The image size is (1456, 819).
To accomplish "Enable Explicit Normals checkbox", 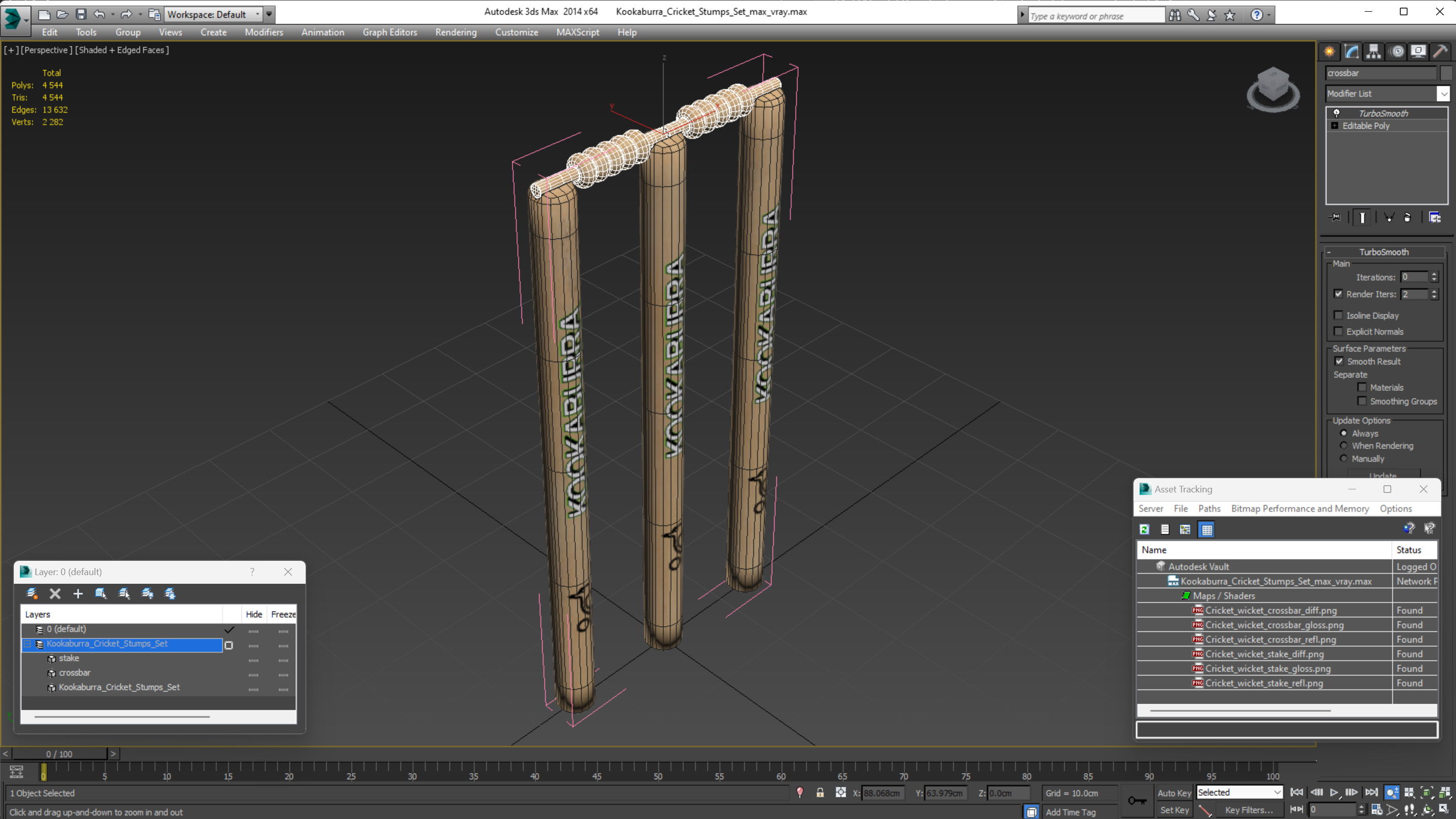I will [x=1338, y=331].
